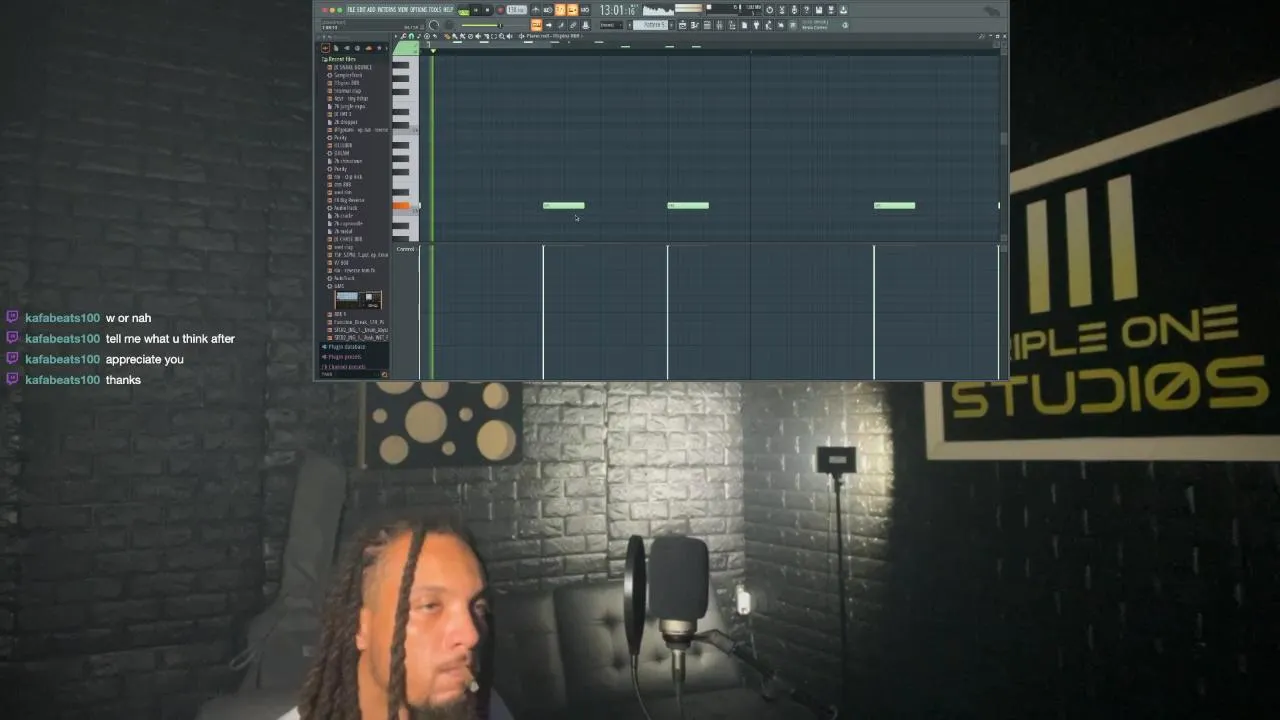Click the second green note in piano roll

pyautogui.click(x=688, y=206)
